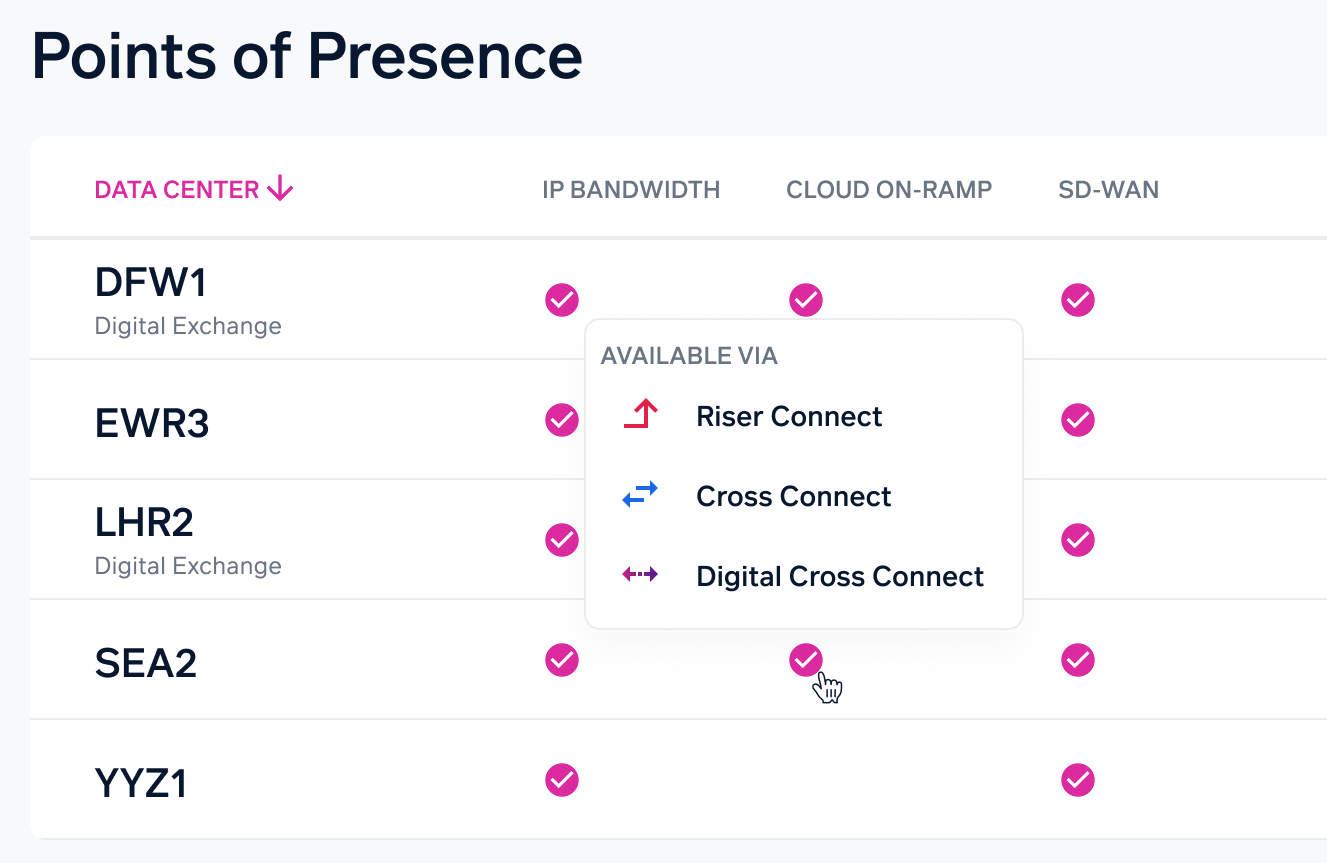Click DFW1 Cloud On-Ramp checkmark icon
This screenshot has width=1327, height=863.
click(806, 299)
